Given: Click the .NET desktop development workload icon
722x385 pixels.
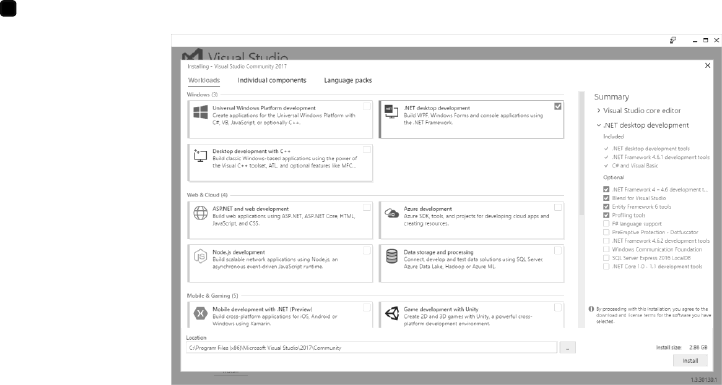Looking at the screenshot, I should [x=391, y=111].
